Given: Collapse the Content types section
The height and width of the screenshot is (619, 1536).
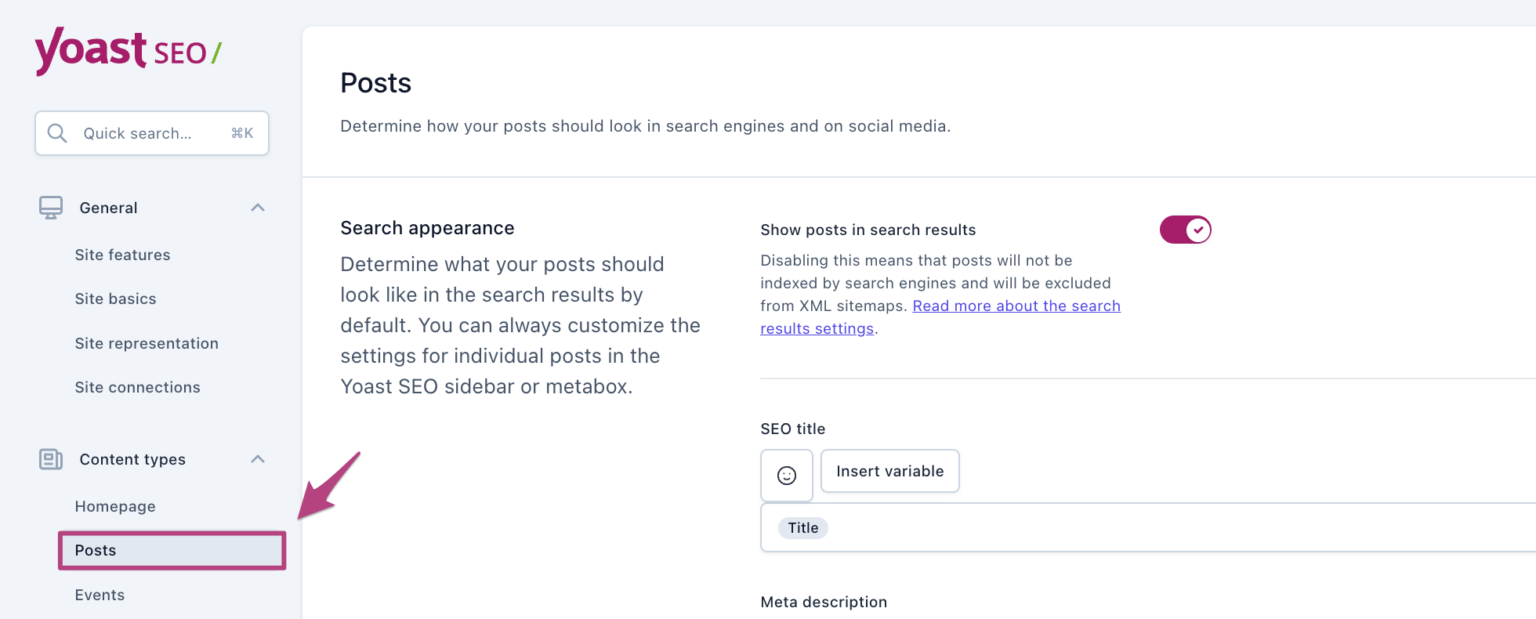Looking at the screenshot, I should coord(257,459).
